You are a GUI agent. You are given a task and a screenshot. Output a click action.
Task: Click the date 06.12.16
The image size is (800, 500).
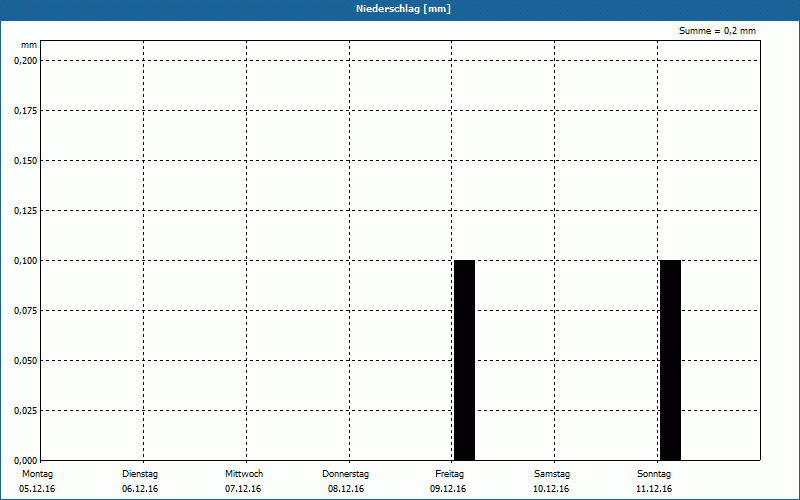tap(140, 489)
